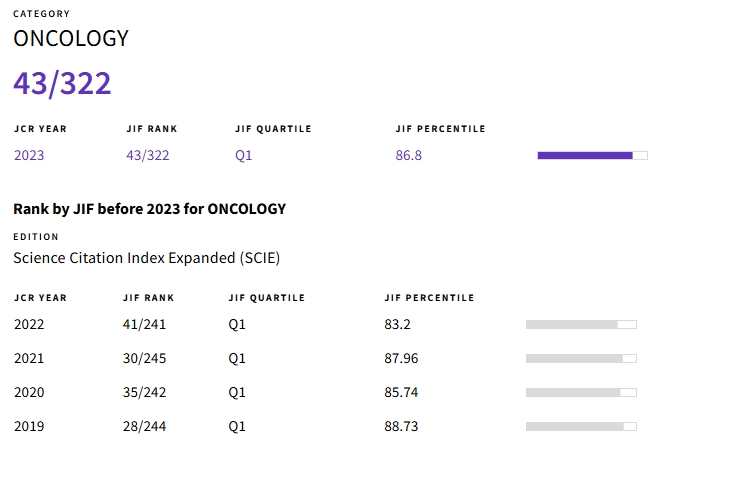
Task: Click the 86.8 JIF percentile value
Action: point(409,155)
